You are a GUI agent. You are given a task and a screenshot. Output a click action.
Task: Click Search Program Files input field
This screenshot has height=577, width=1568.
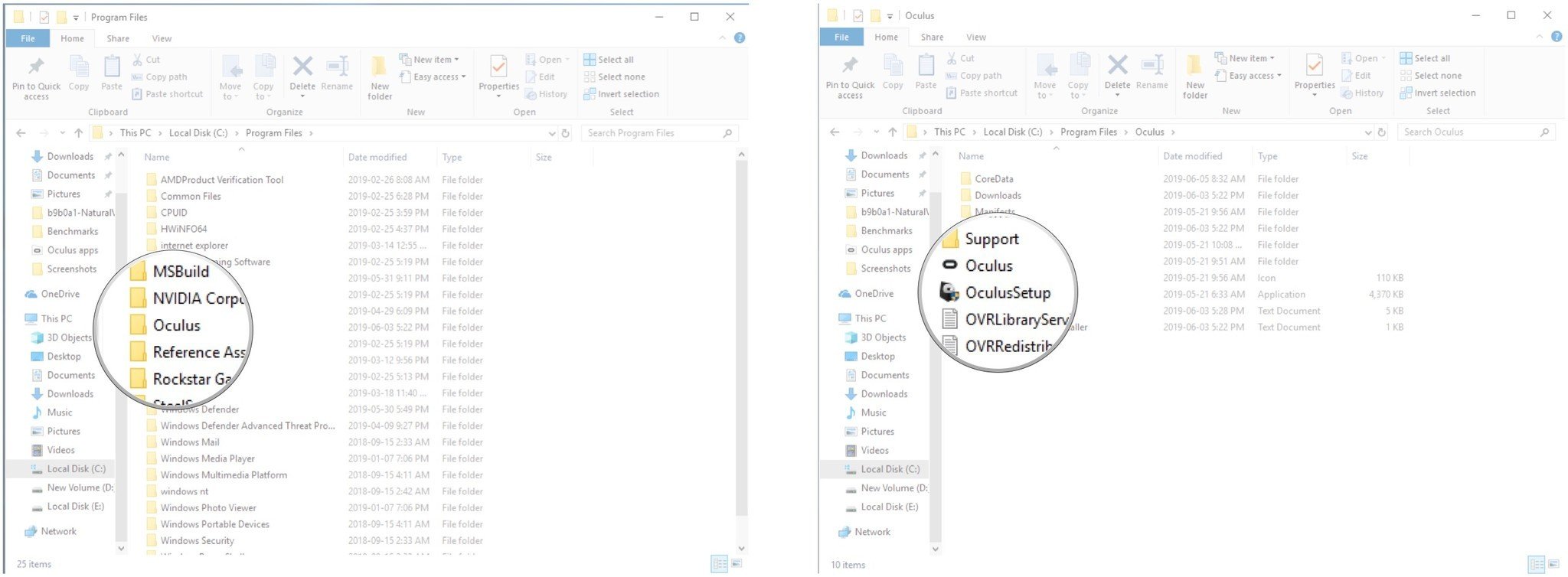[x=660, y=133]
